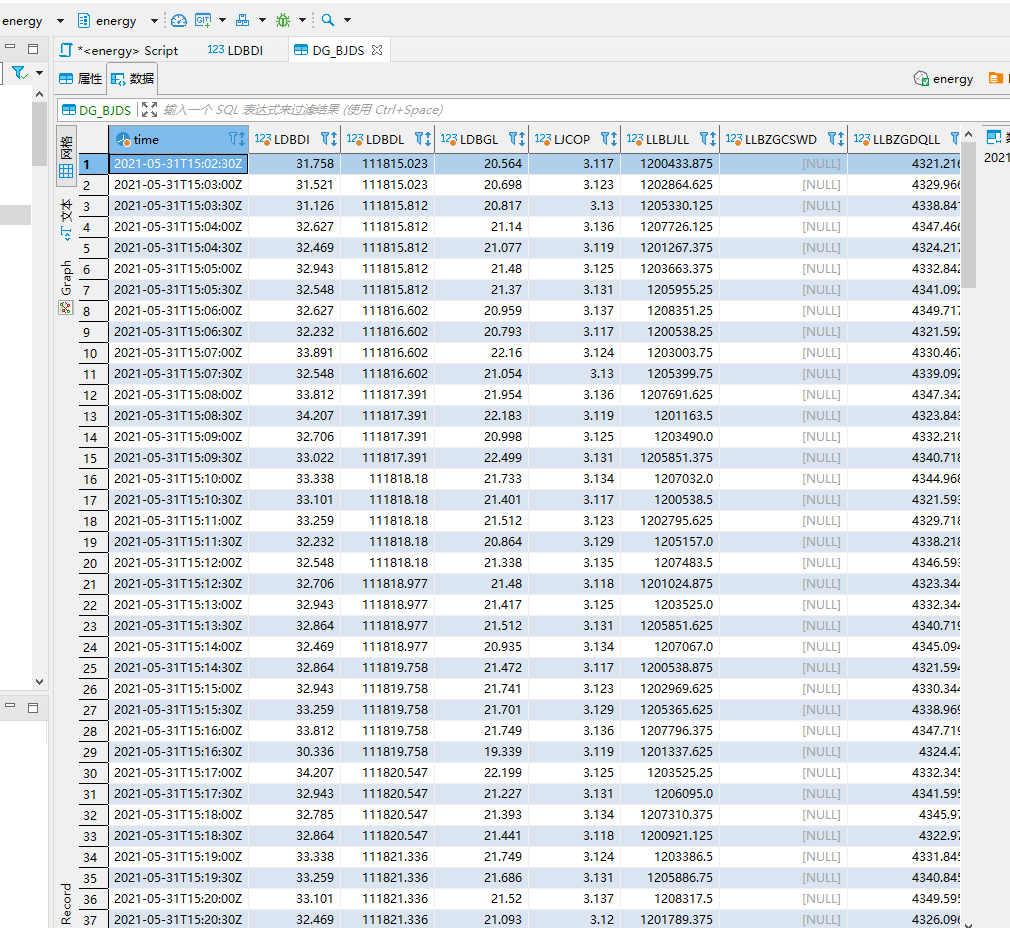
Task: Switch to the LDBDI editor tab
Action: tap(236, 50)
